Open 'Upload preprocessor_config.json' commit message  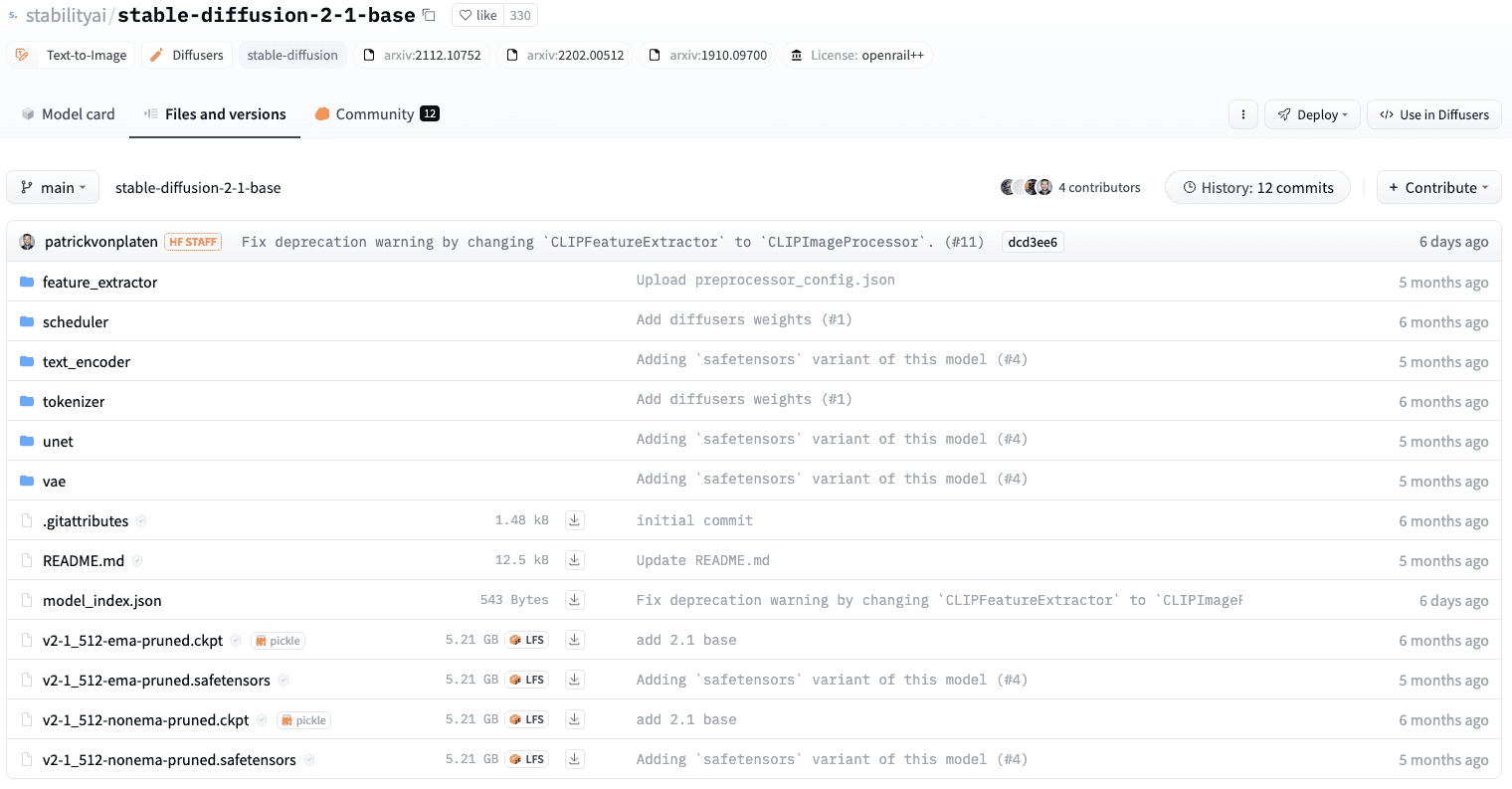coord(766,280)
